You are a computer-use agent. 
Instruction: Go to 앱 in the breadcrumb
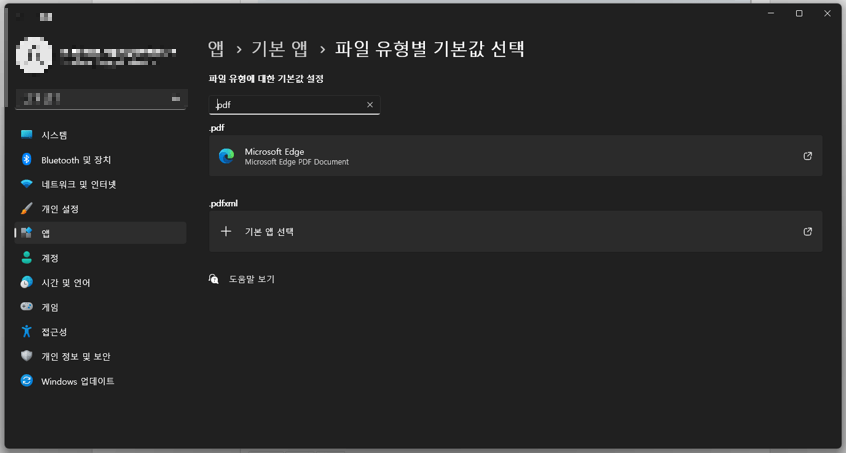pyautogui.click(x=216, y=49)
